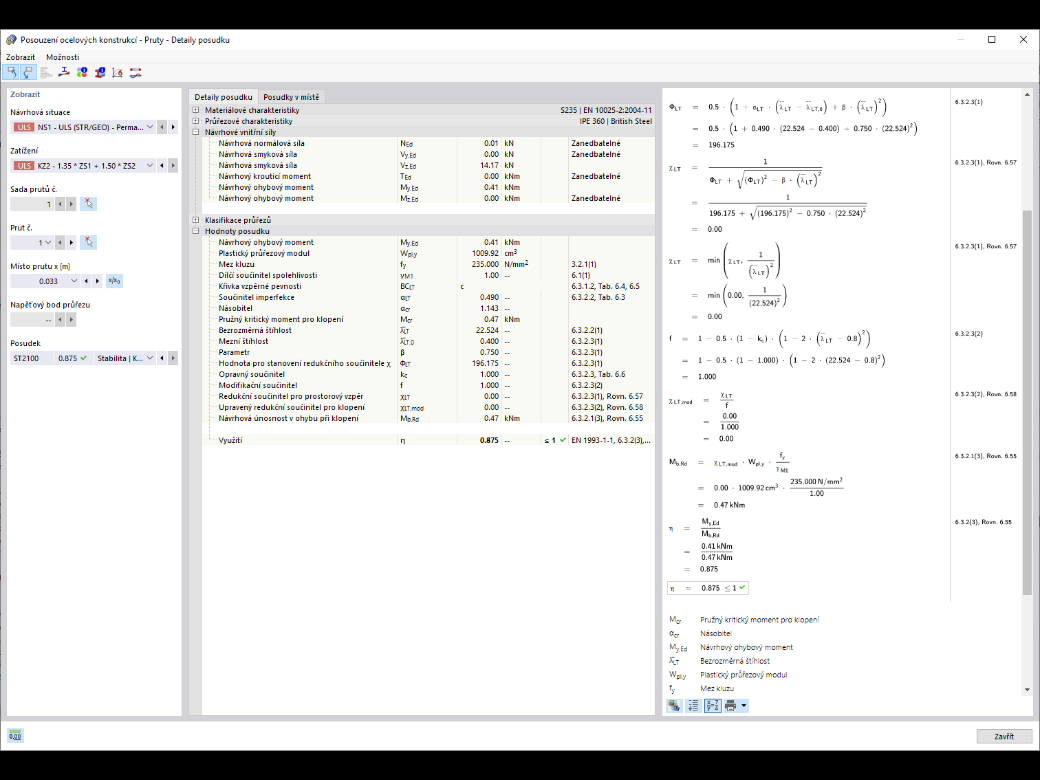
Task: Open the Posudek design check dropdown
Action: pos(150,358)
